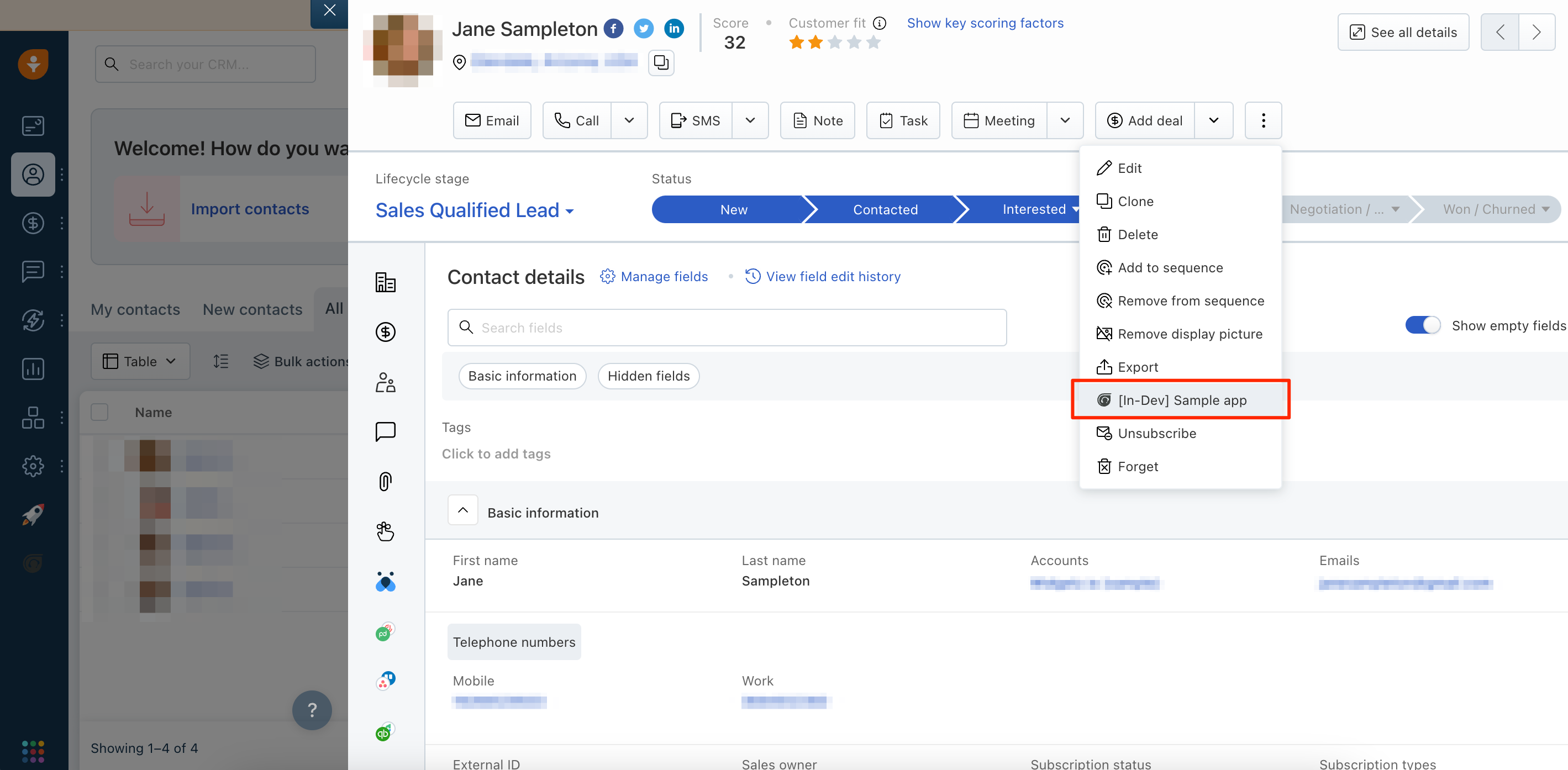Select Export from context menu

[x=1138, y=366]
